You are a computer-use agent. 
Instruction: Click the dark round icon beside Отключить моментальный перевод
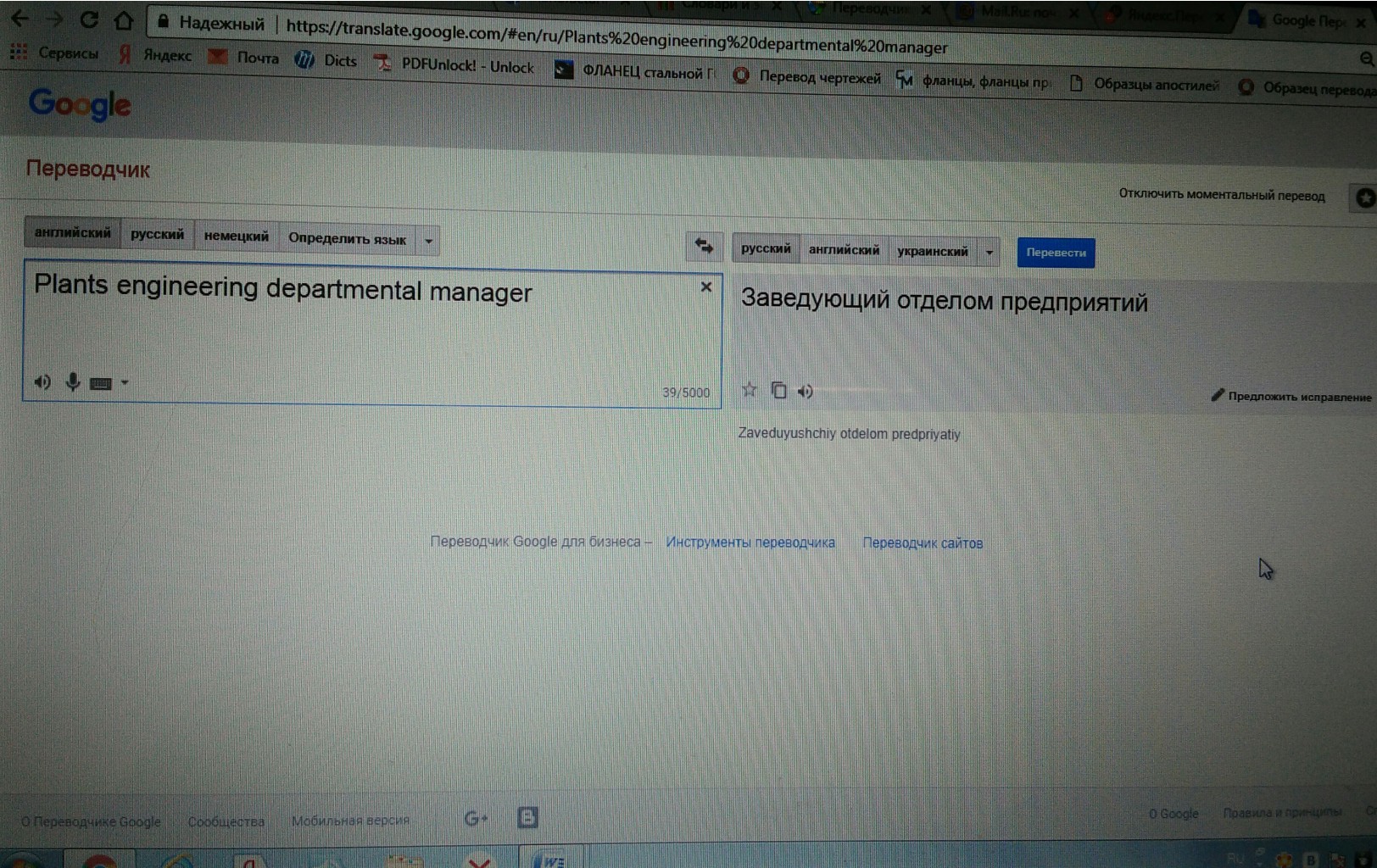(x=1364, y=198)
